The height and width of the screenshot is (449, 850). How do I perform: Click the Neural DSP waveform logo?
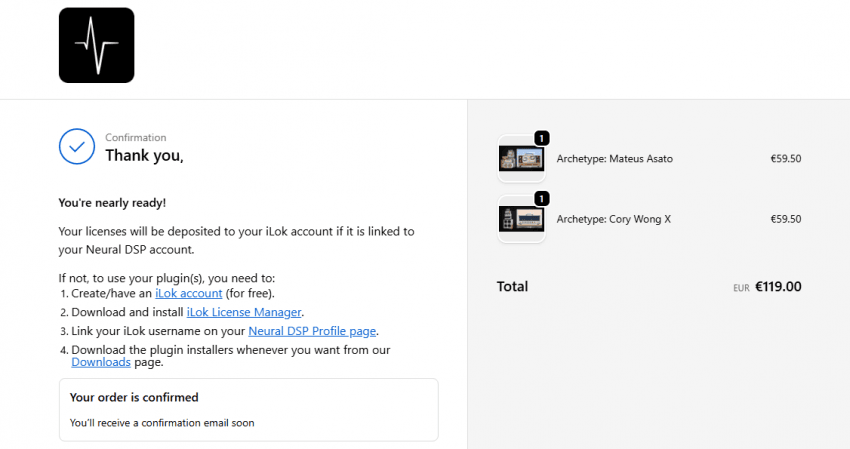pos(96,45)
